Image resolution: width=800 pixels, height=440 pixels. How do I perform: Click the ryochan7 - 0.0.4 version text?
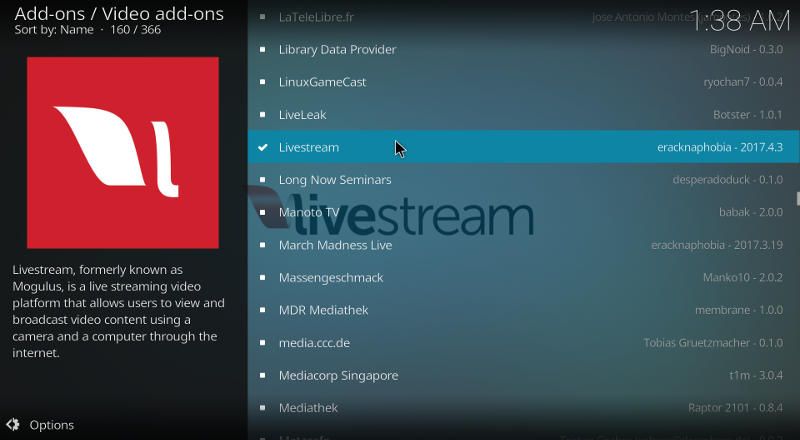743,82
